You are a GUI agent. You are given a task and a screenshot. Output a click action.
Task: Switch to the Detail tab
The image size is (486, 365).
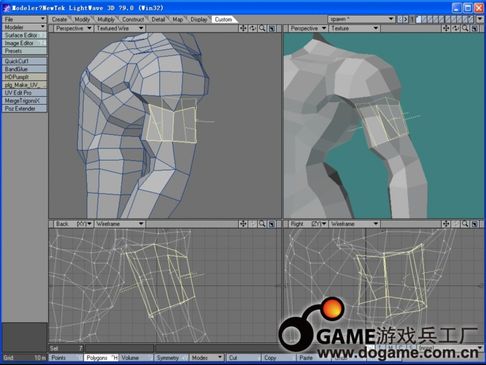[158, 20]
